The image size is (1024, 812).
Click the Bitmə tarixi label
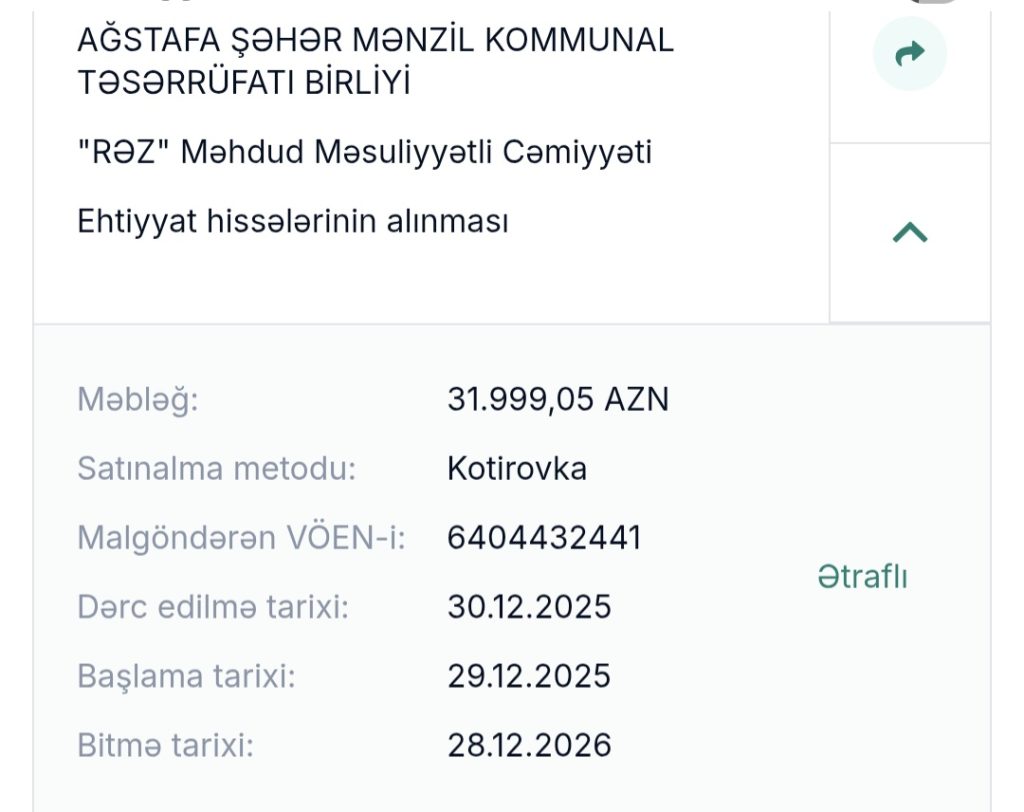pos(166,745)
